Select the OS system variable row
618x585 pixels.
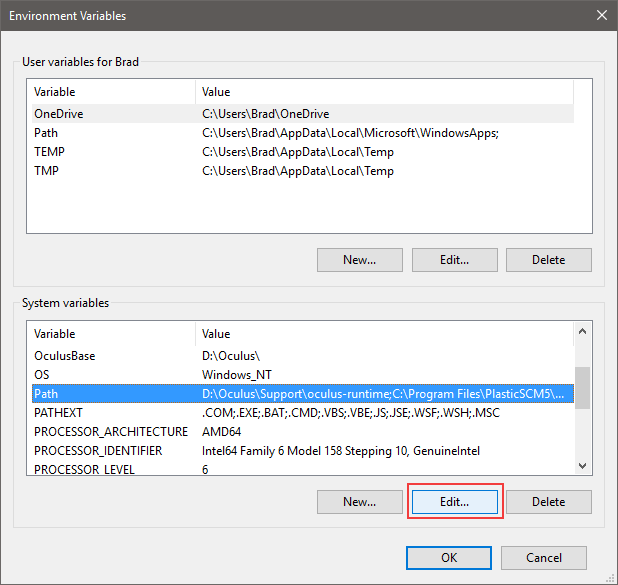(x=303, y=374)
